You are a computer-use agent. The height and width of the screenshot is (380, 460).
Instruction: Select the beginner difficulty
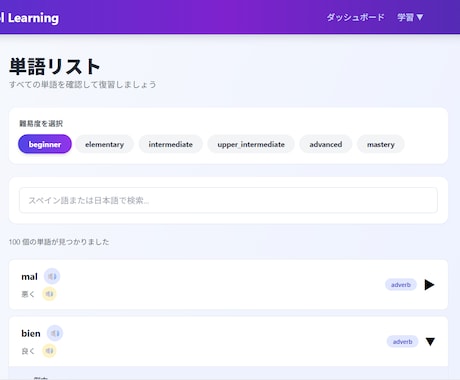(45, 144)
